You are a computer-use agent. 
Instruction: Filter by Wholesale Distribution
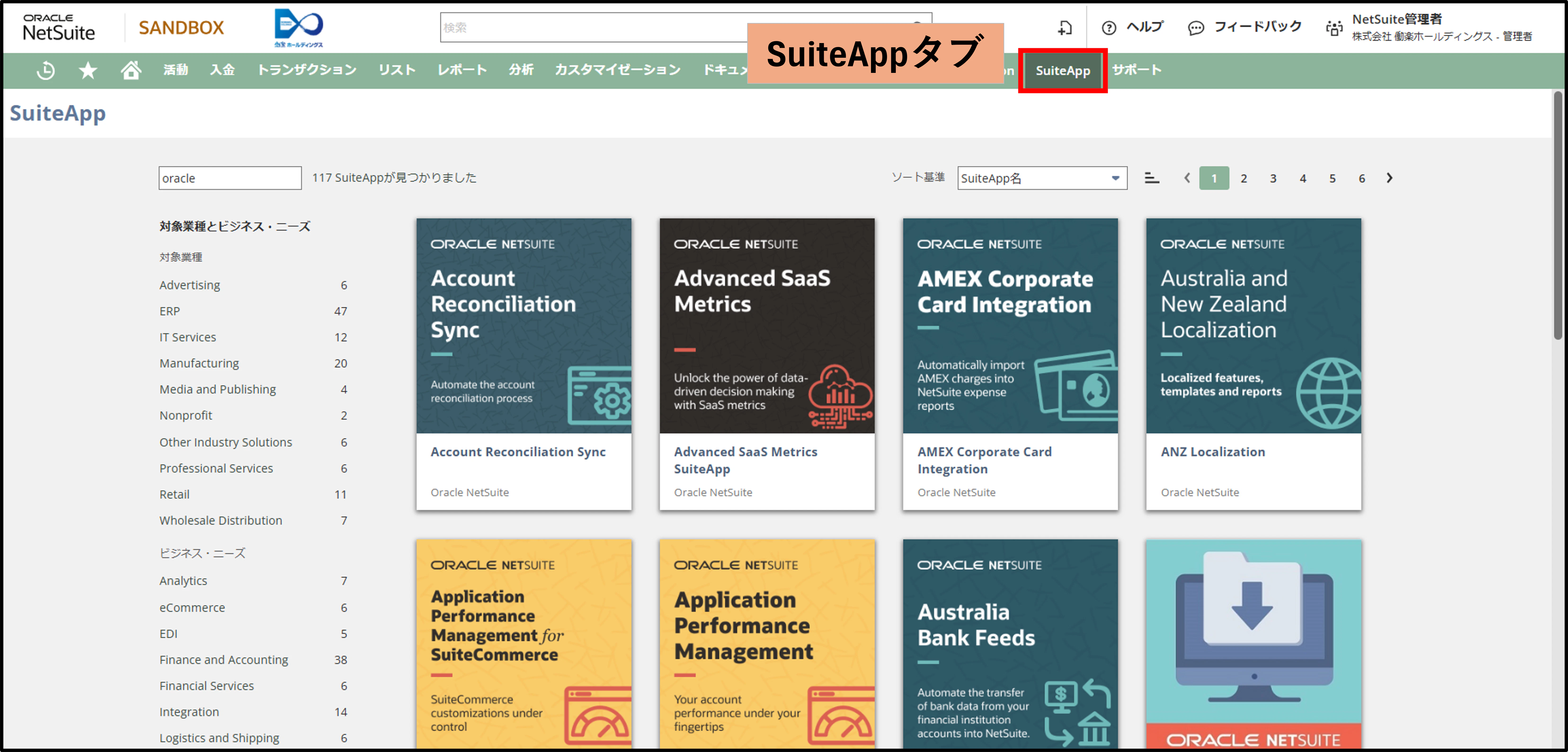tap(221, 521)
